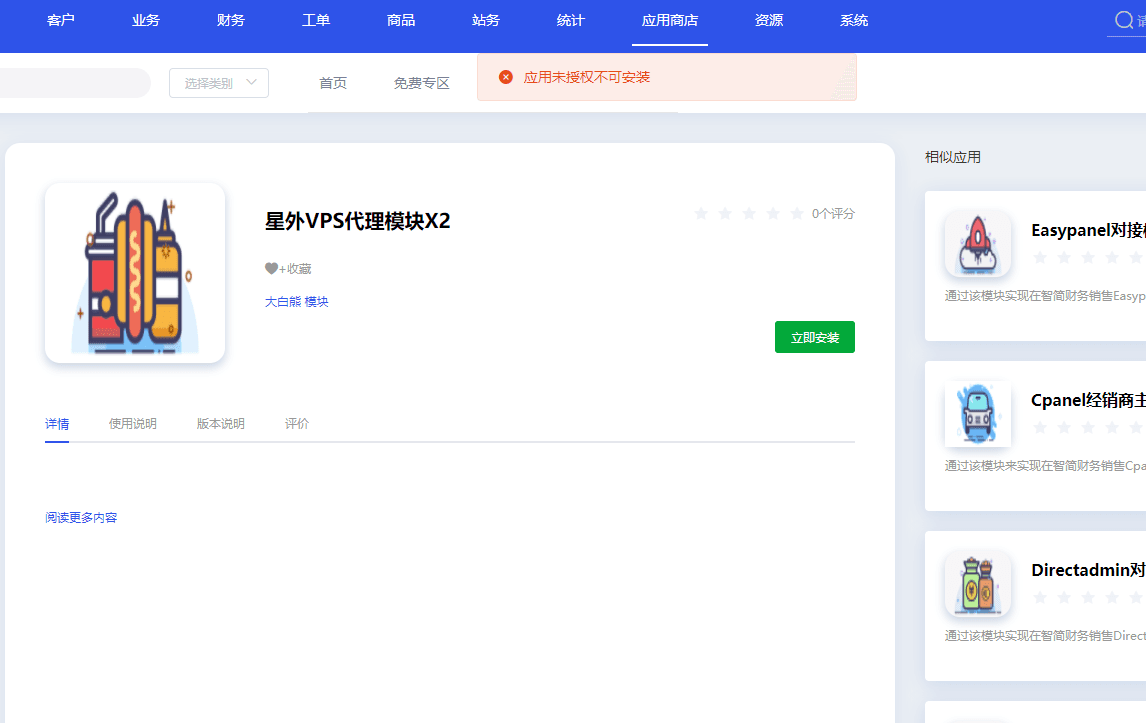Open the 免费专区 store tab
The image size is (1146, 723).
click(x=421, y=83)
